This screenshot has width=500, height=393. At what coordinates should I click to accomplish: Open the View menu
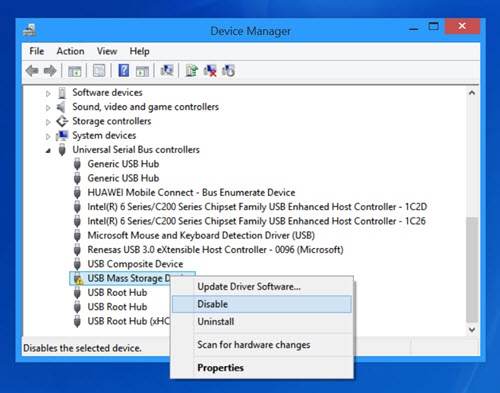tap(107, 51)
